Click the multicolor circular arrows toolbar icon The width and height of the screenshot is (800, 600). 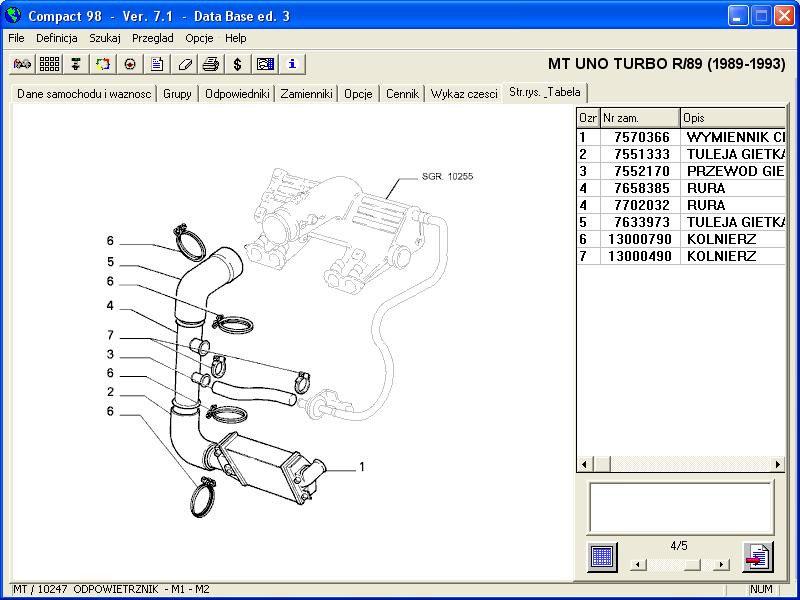pos(103,64)
